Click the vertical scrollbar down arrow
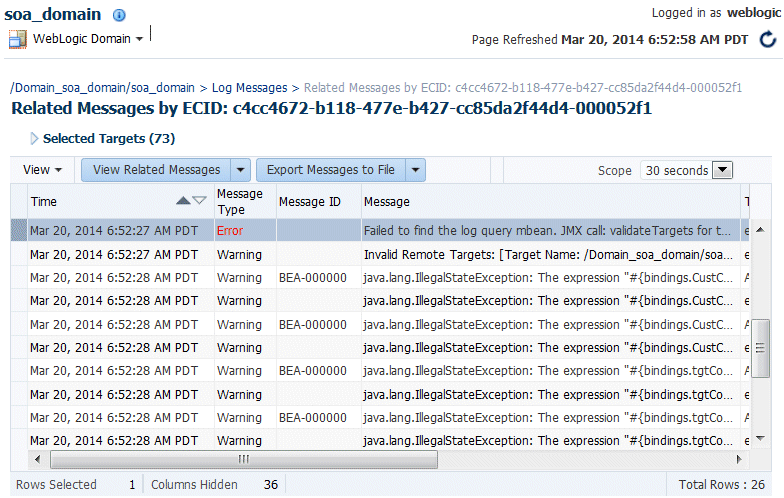Screen dimensions: 784x498 pyautogui.click(x=760, y=438)
